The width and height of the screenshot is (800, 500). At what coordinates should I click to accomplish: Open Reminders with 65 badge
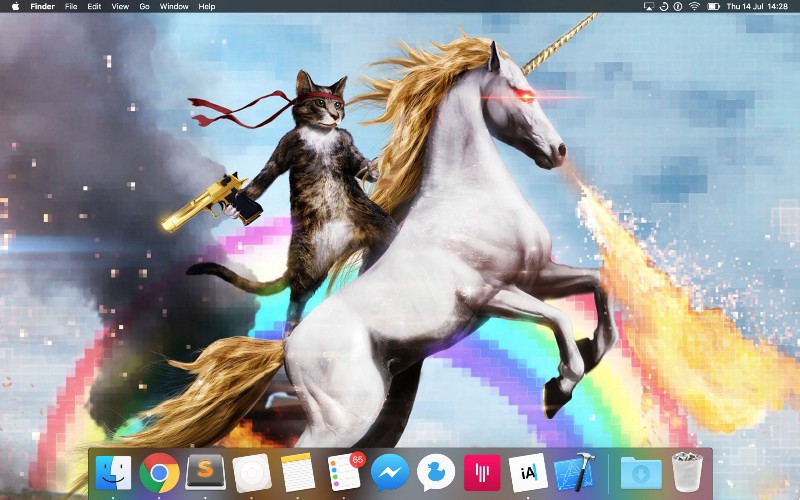344,472
